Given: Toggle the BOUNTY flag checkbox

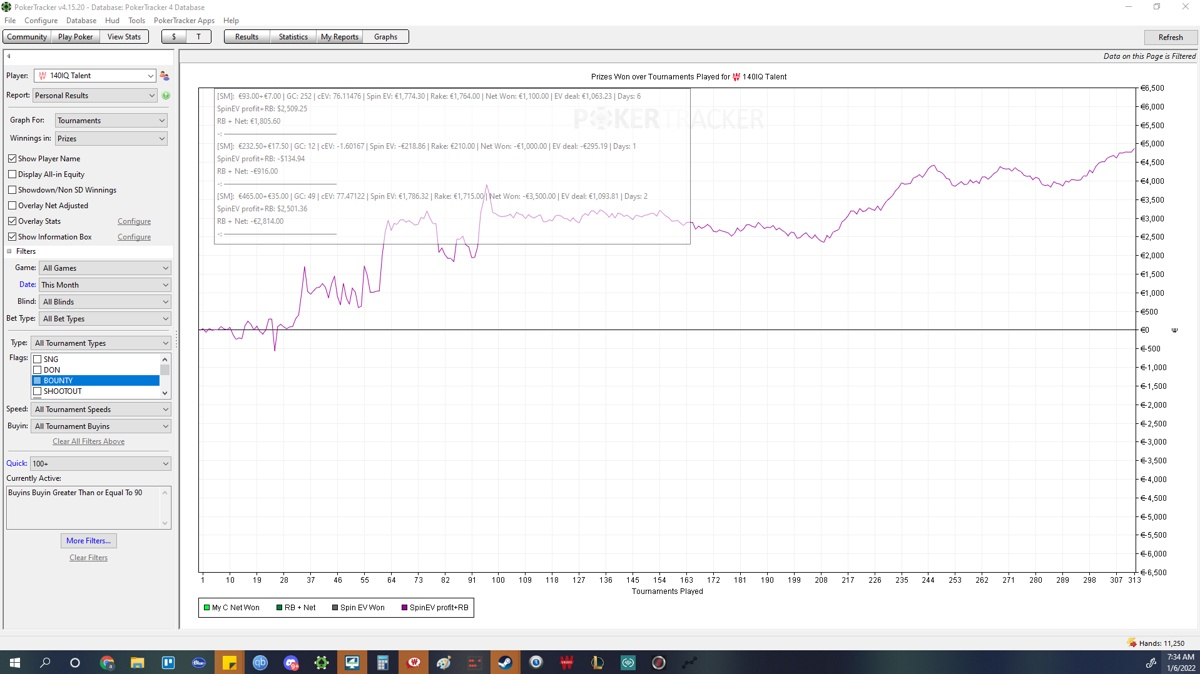Looking at the screenshot, I should point(38,381).
